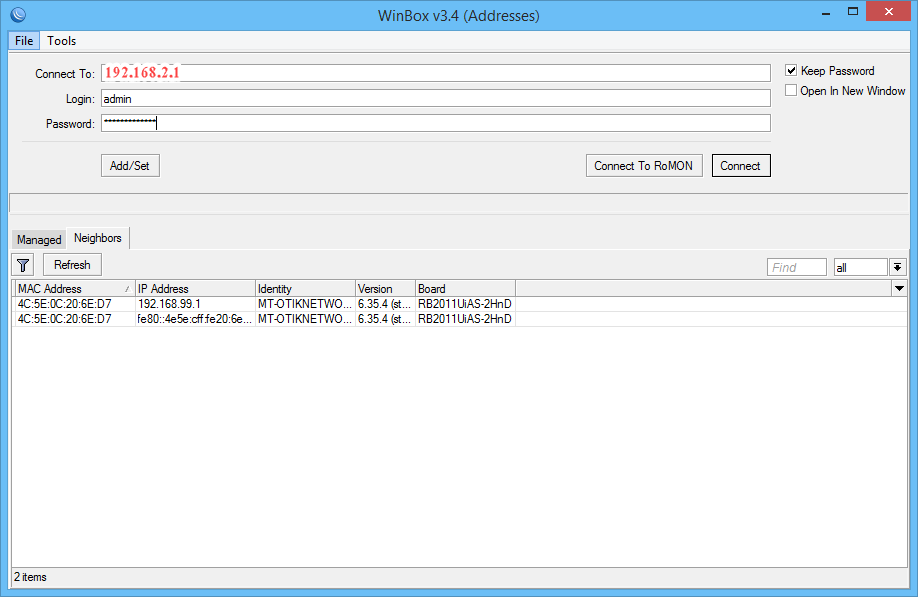The height and width of the screenshot is (597, 918).
Task: Click the Connect To RoMON button
Action: 644,166
